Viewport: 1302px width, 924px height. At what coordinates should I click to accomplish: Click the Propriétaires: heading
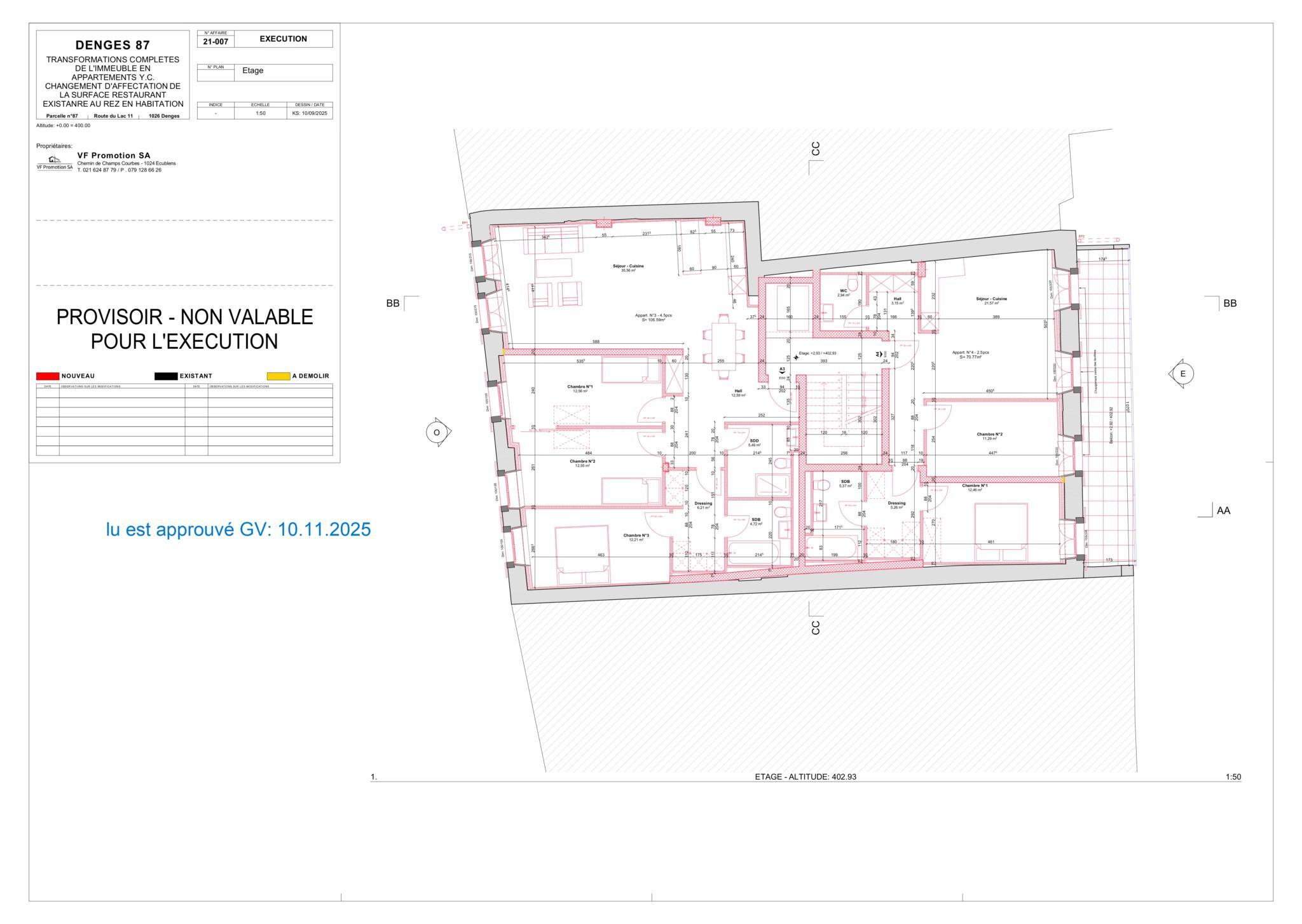tap(54, 146)
